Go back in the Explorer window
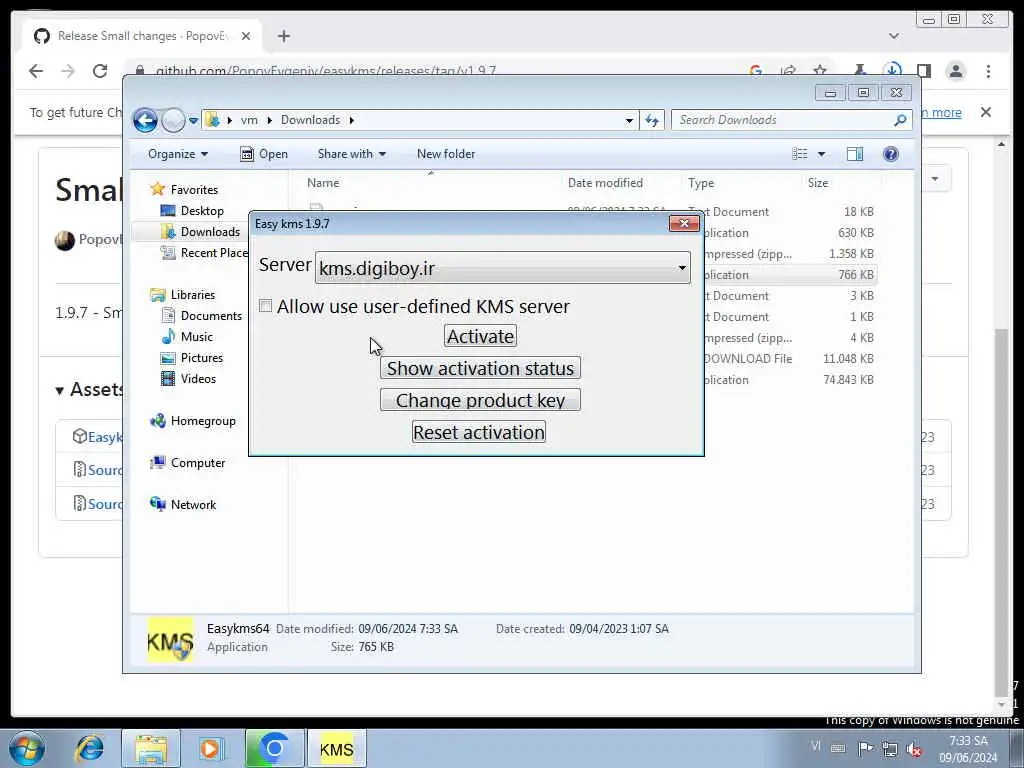Viewport: 1024px width, 768px height. (x=145, y=120)
